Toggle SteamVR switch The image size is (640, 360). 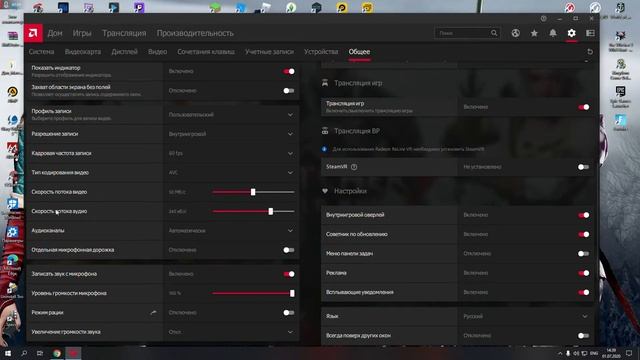584,167
